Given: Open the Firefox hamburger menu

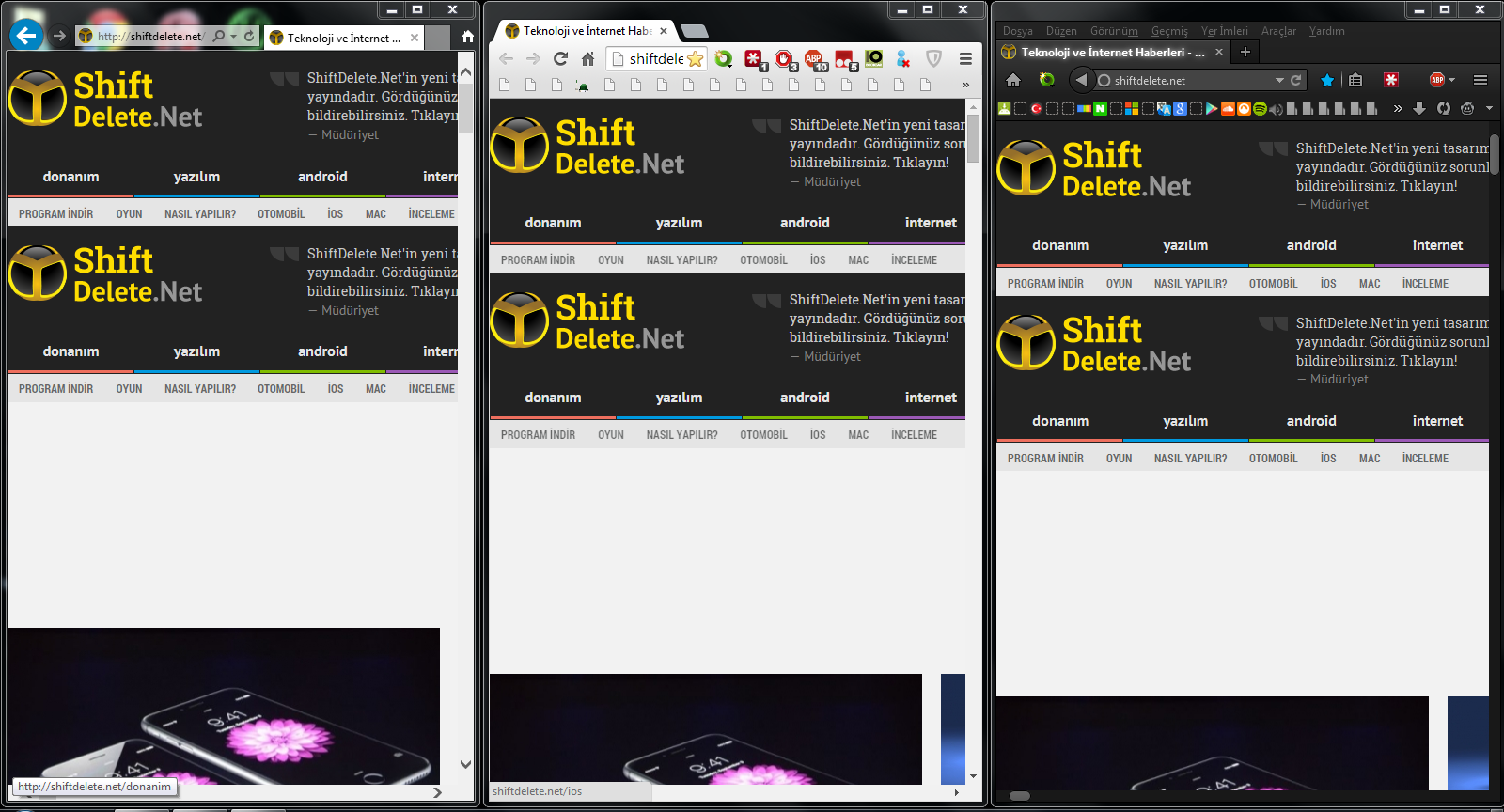Looking at the screenshot, I should 1480,80.
